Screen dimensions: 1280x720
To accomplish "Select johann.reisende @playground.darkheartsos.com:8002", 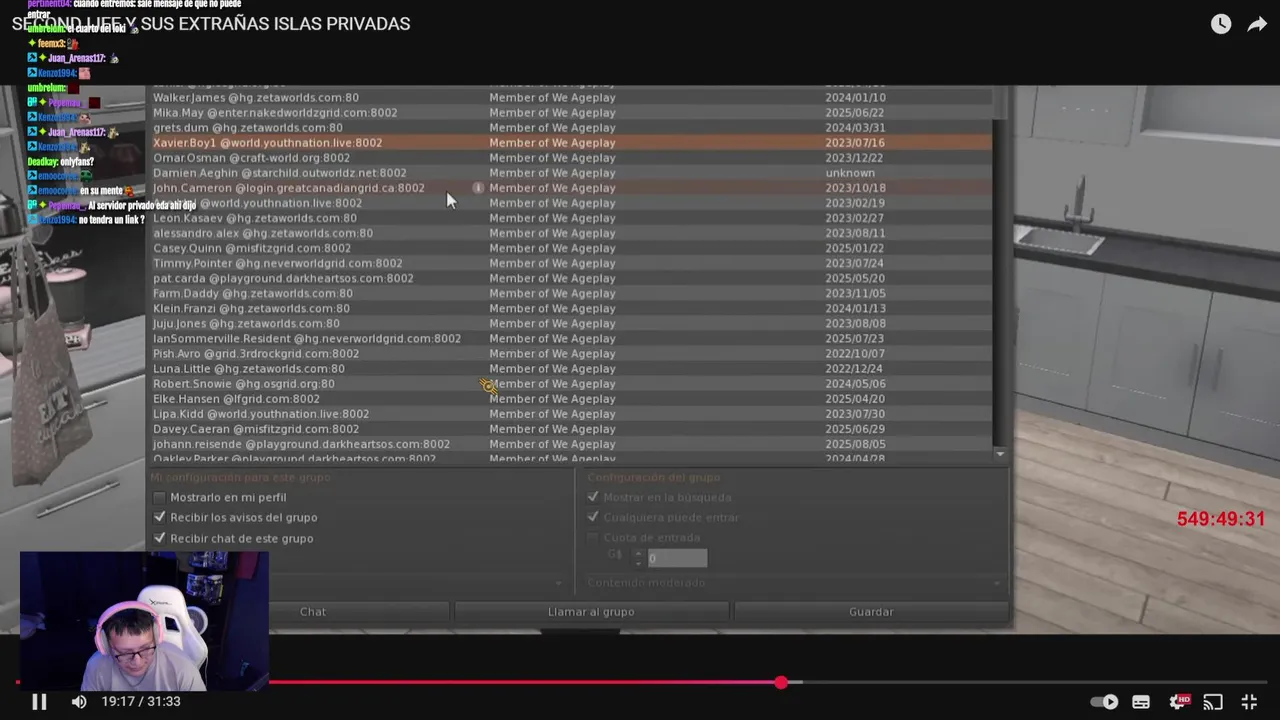I will click(571, 444).
